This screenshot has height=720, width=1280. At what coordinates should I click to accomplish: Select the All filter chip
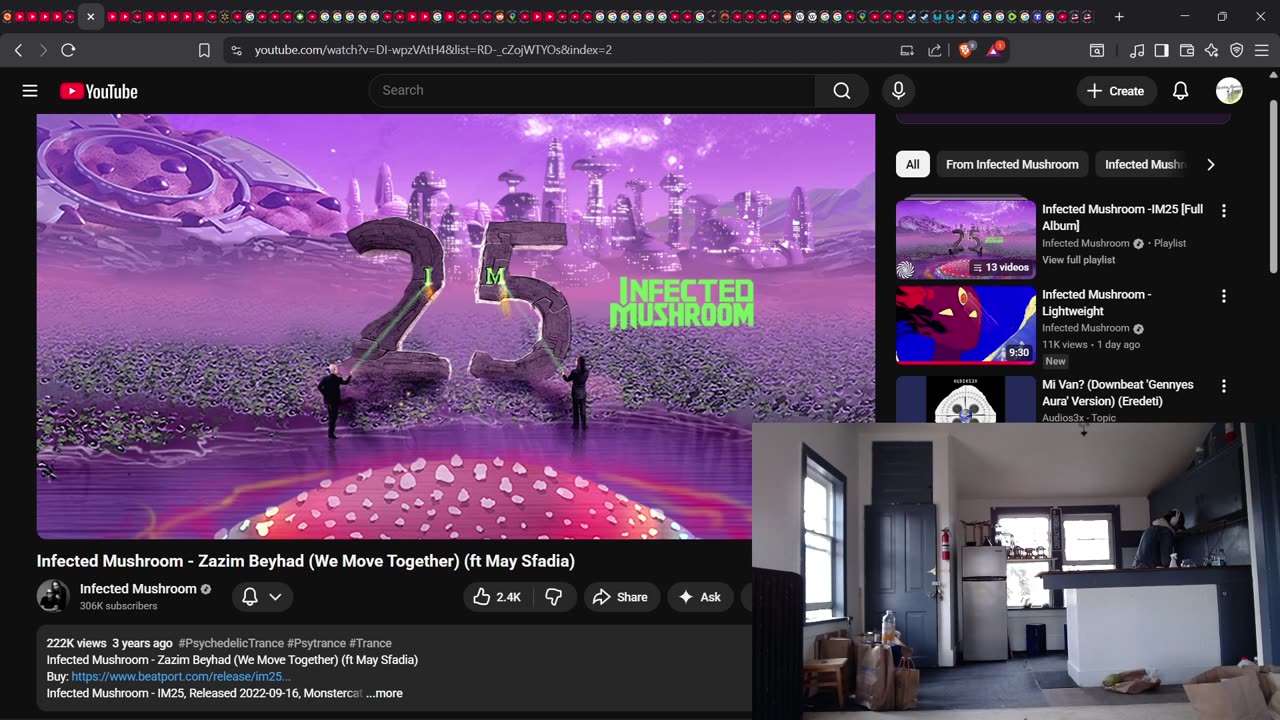click(x=913, y=165)
